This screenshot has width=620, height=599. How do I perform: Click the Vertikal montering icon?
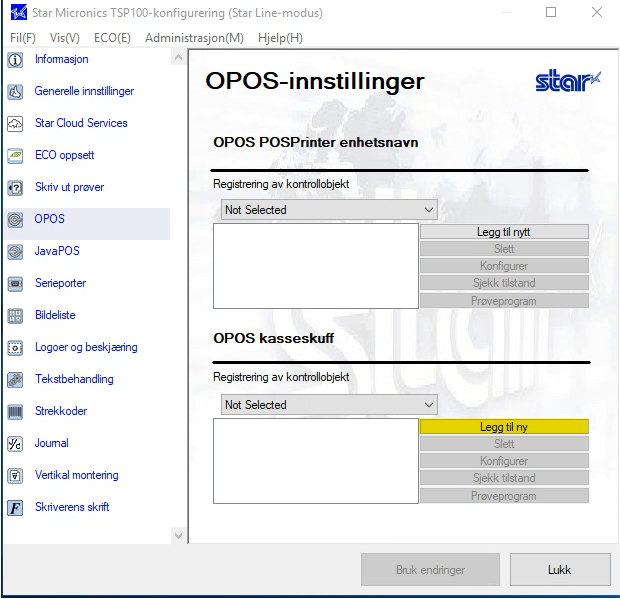[x=15, y=476]
